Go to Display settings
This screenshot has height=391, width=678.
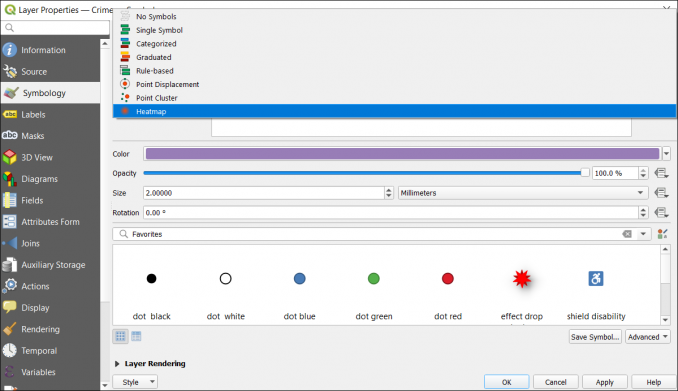pos(50,308)
